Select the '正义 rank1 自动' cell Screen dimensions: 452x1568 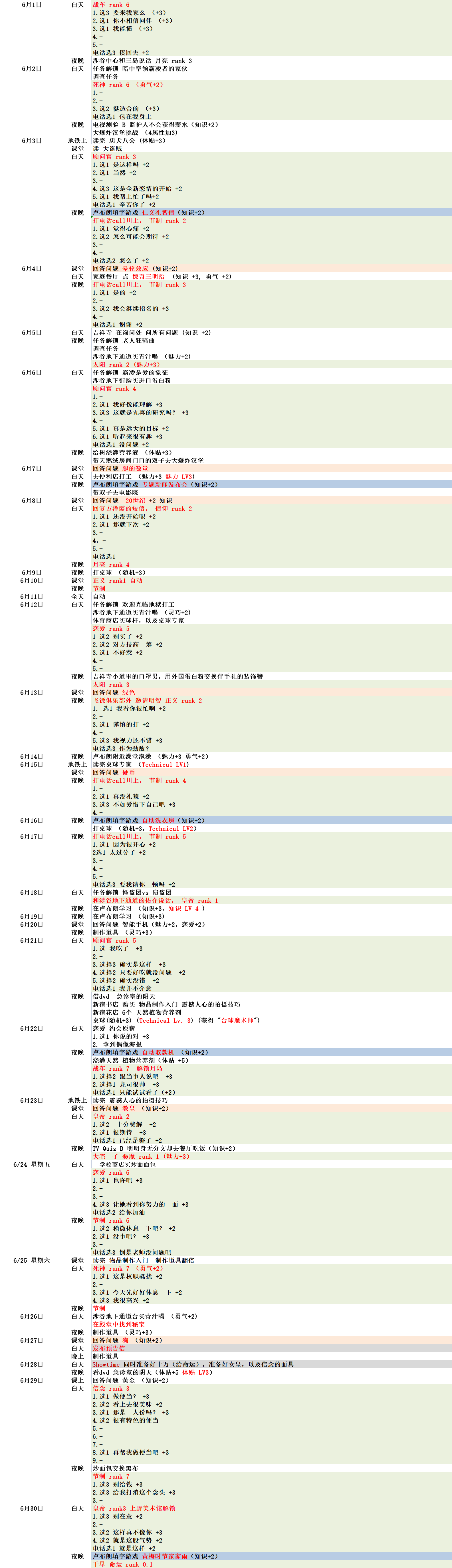coord(271,580)
